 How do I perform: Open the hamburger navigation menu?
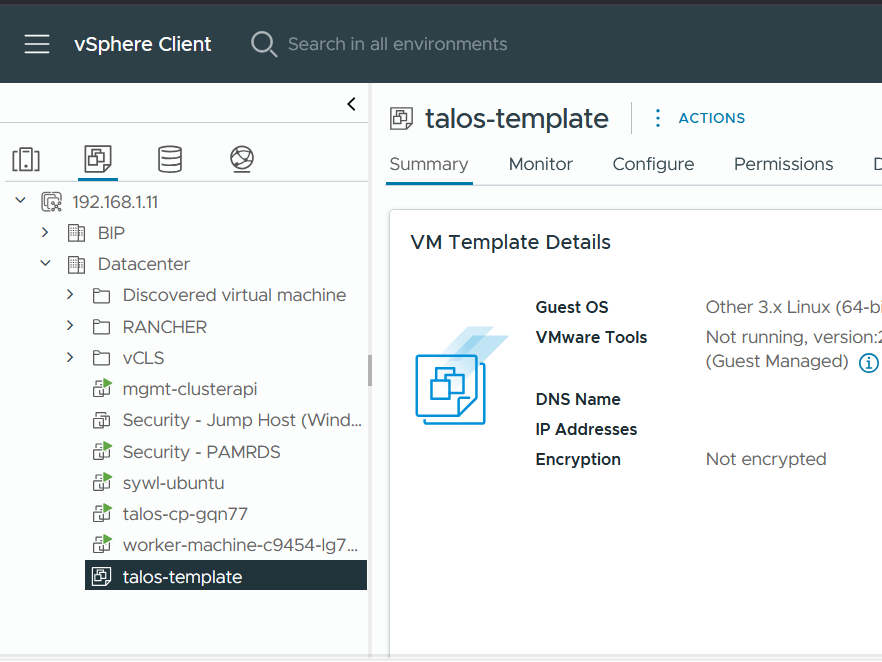[37, 44]
